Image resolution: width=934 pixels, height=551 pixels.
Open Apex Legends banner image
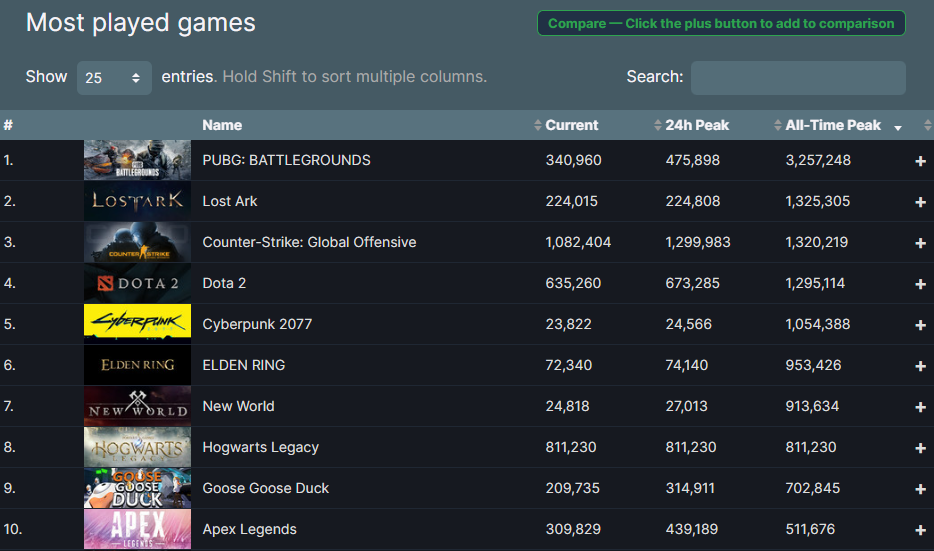138,529
